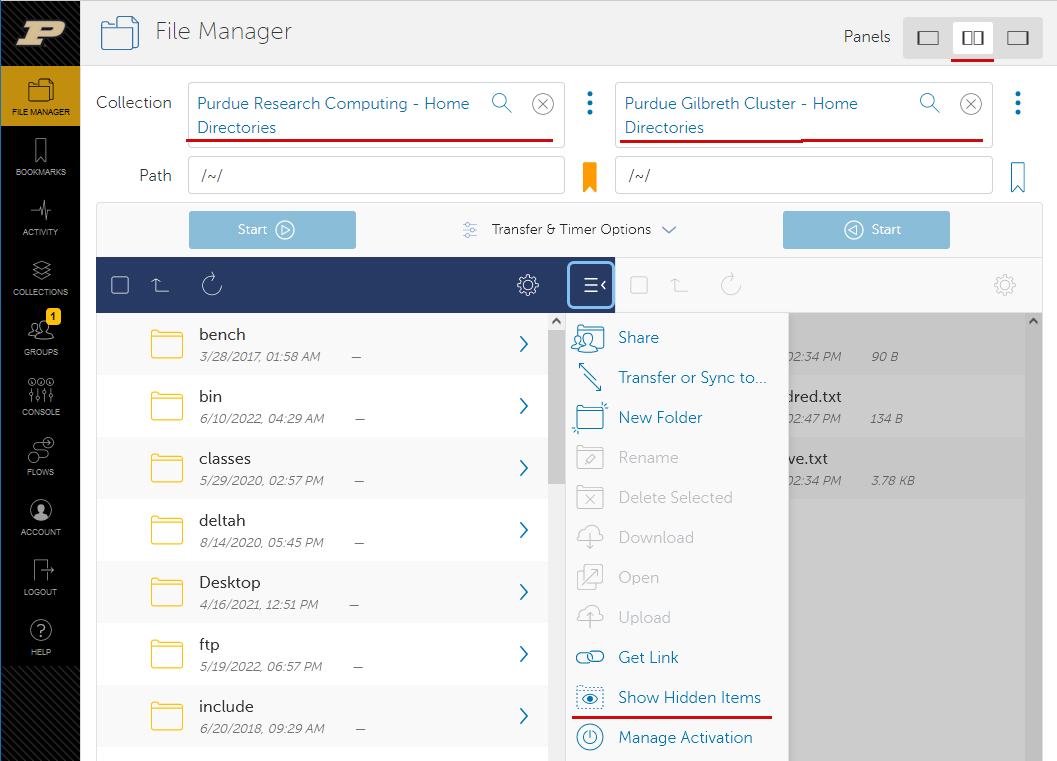1057x761 pixels.
Task: Open left collection three-dot options menu
Action: pos(590,103)
